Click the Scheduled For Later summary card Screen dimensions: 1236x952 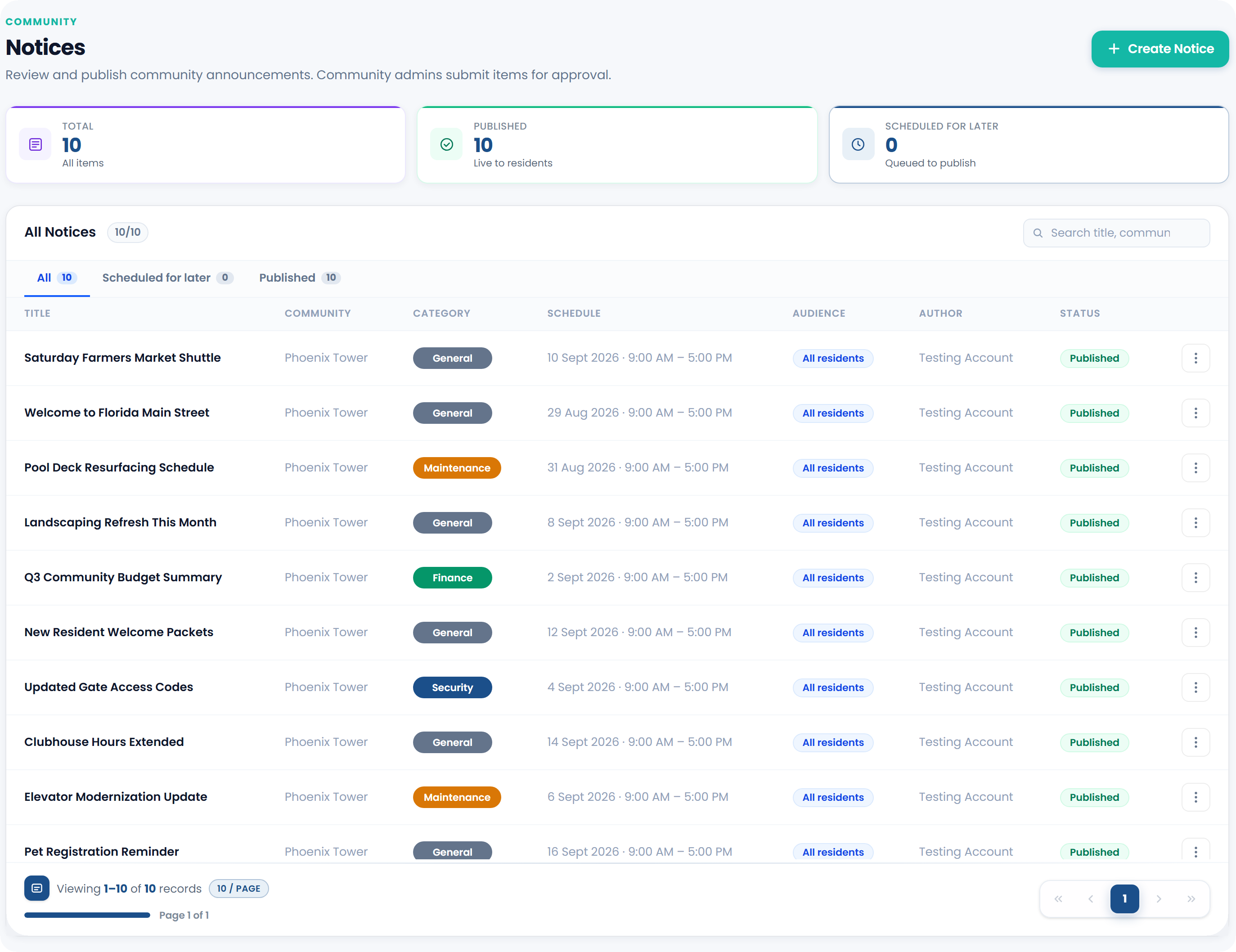click(x=1028, y=145)
